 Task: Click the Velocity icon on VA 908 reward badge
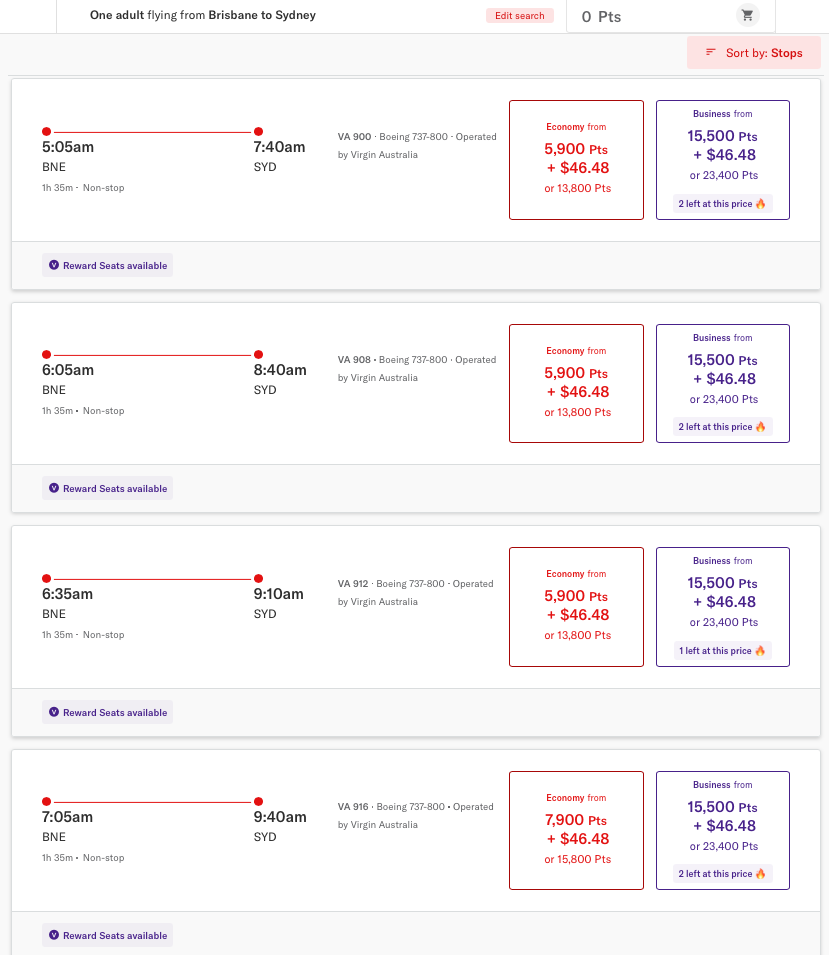point(54,489)
